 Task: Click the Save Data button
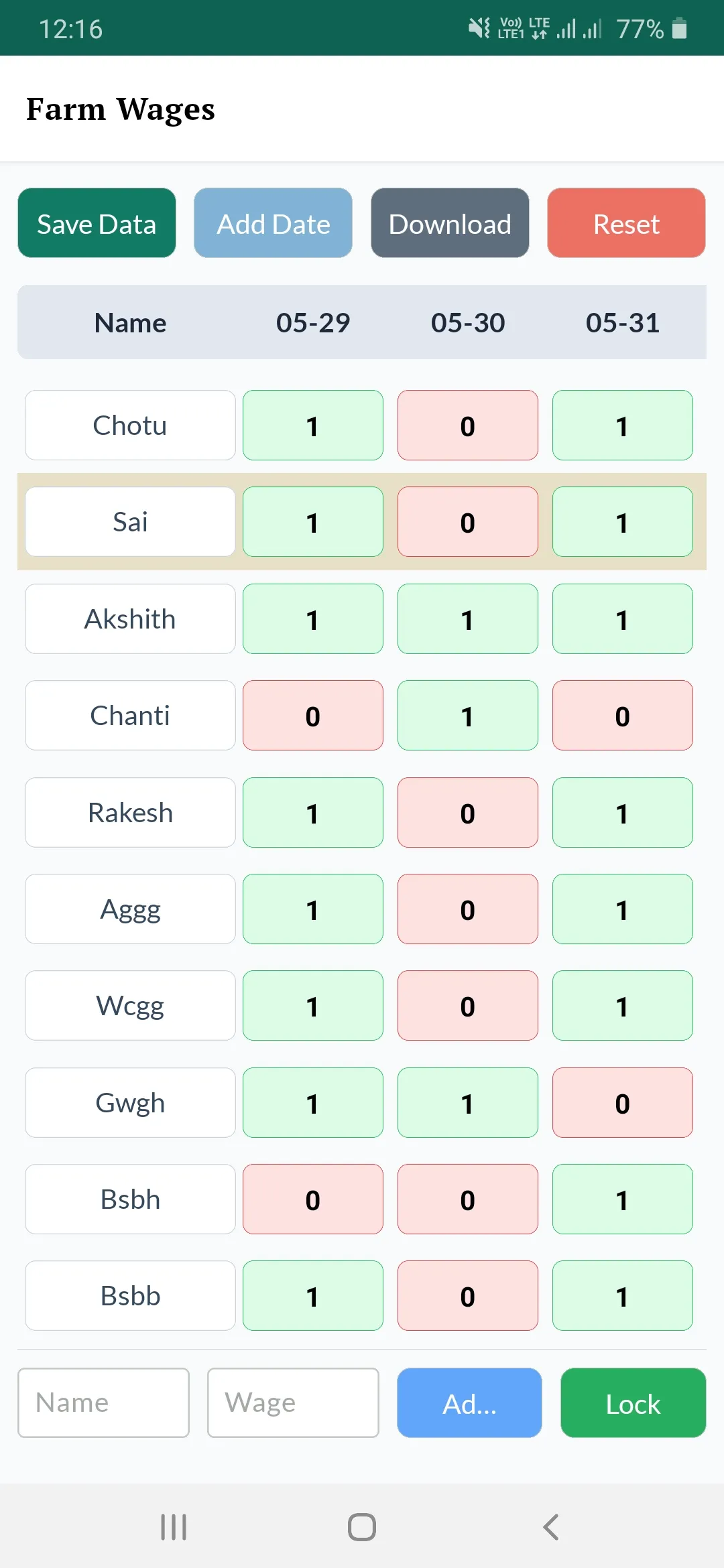pyautogui.click(x=97, y=223)
